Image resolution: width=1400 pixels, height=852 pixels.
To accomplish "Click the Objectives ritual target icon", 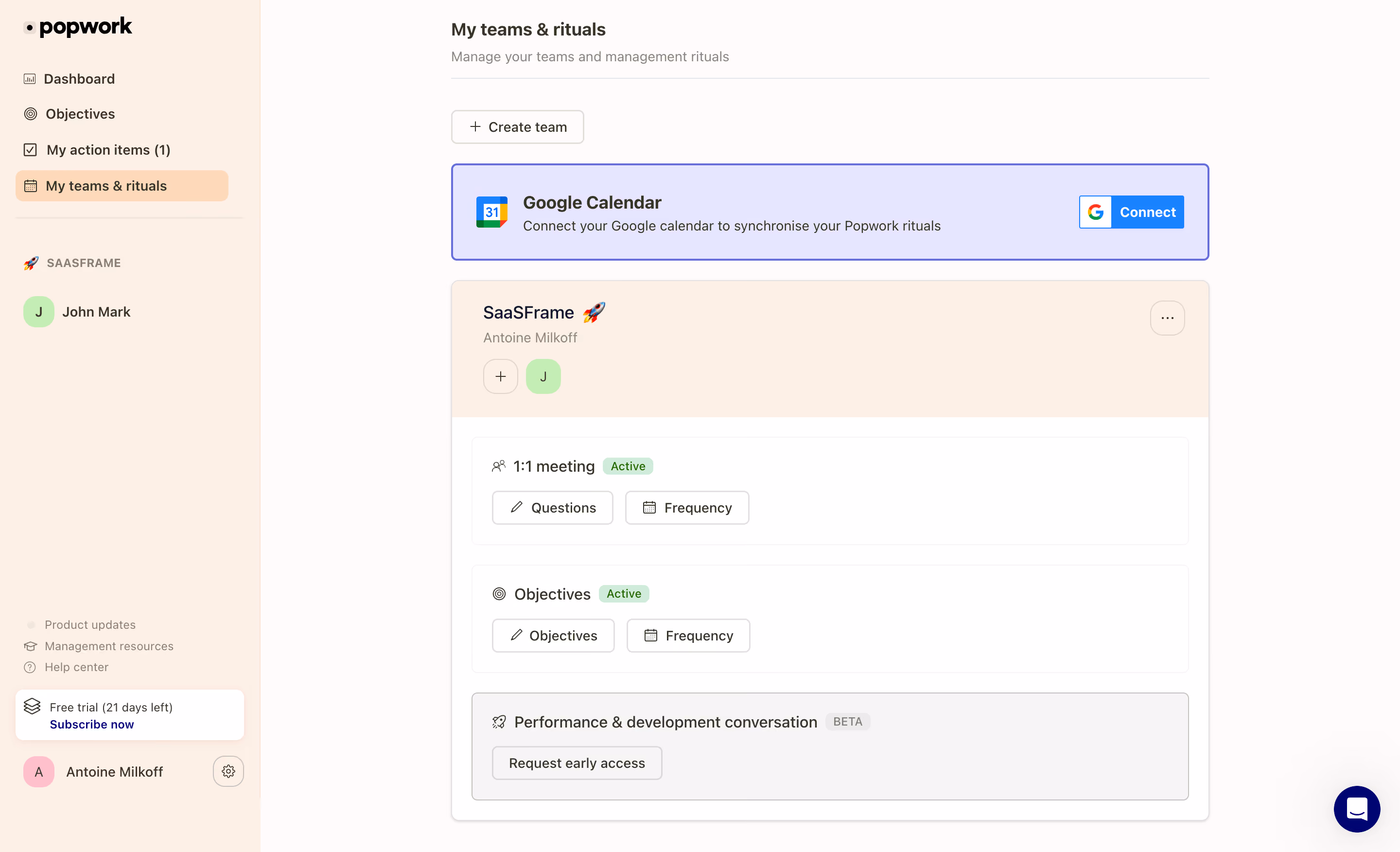I will coord(499,594).
